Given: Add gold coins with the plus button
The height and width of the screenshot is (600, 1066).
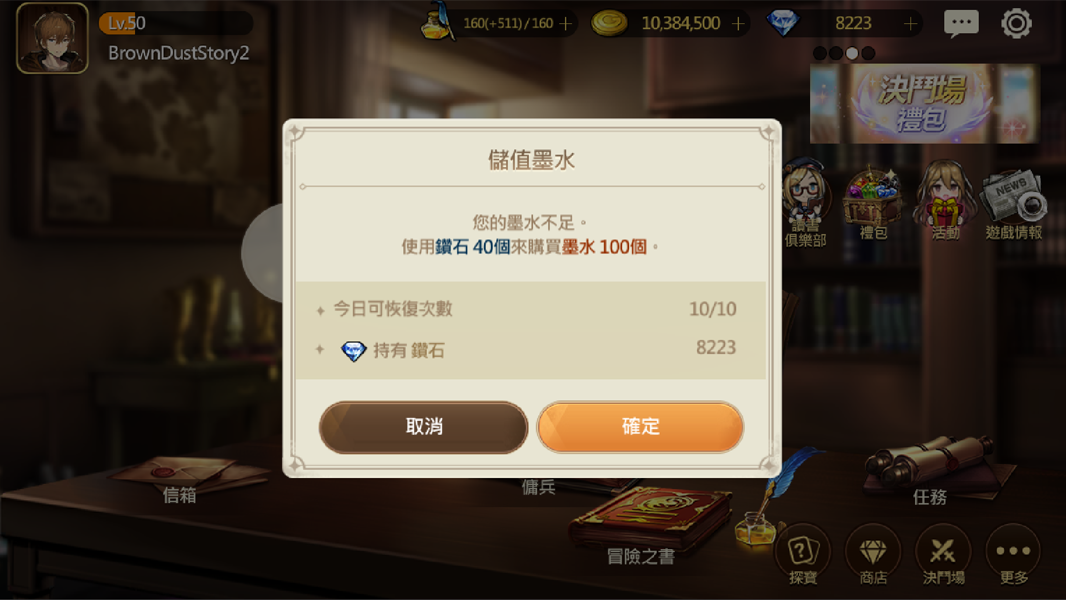Looking at the screenshot, I should 738,24.
